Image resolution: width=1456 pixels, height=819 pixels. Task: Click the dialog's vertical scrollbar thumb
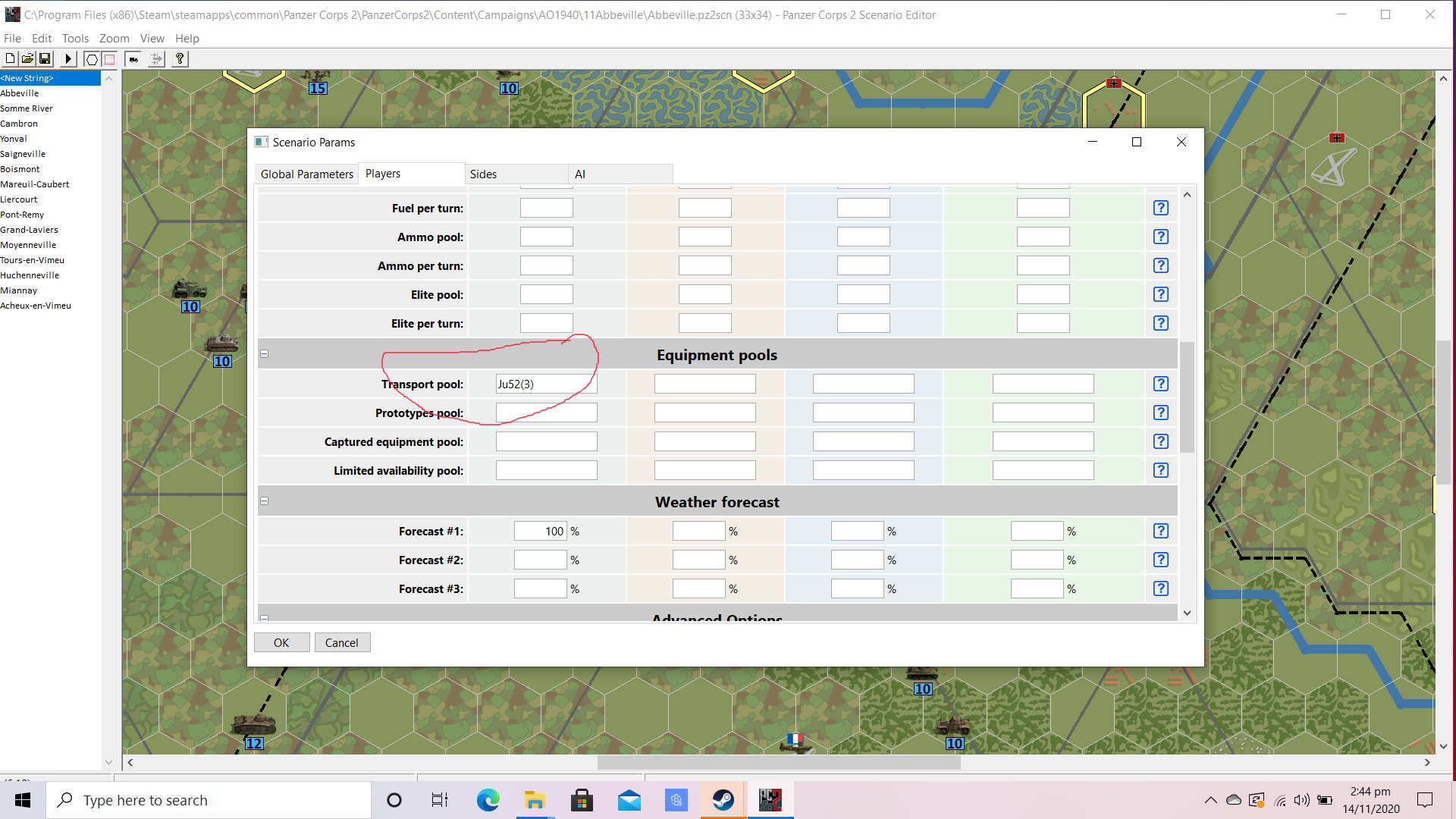(1187, 397)
